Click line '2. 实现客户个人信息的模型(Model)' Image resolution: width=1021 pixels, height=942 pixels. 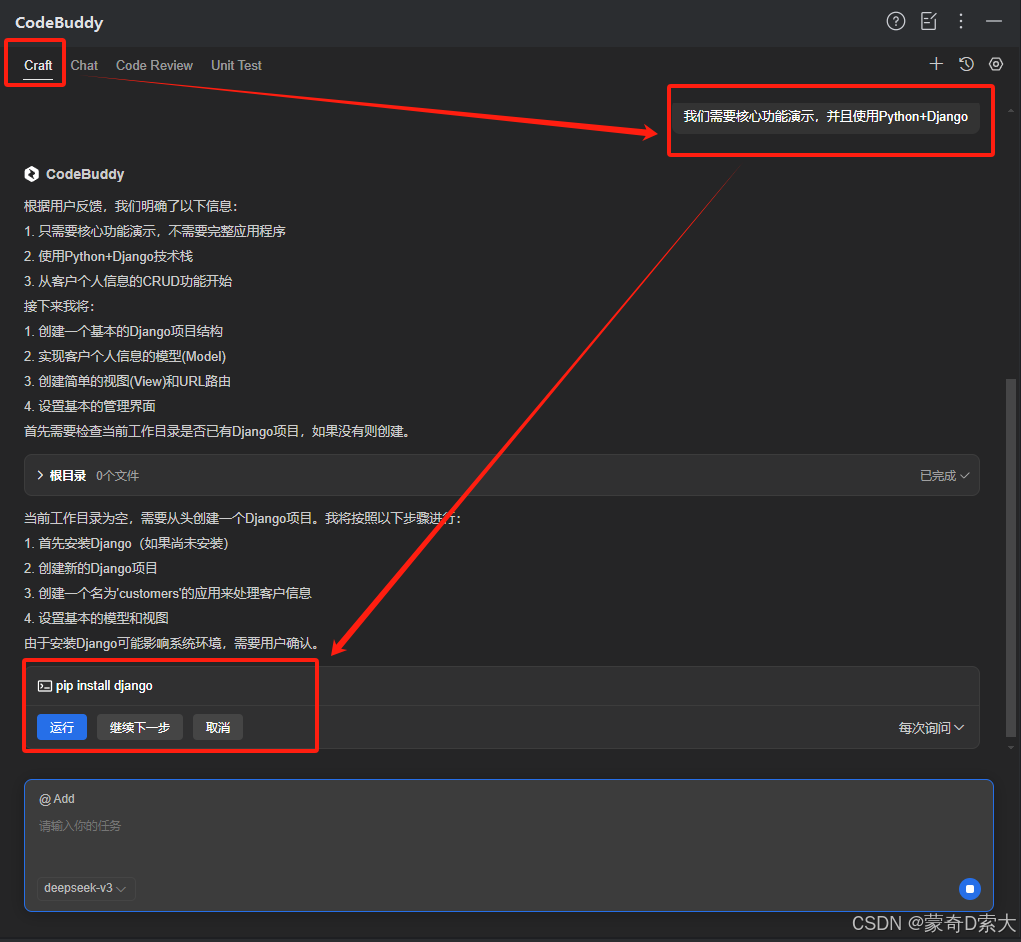pyautogui.click(x=125, y=356)
